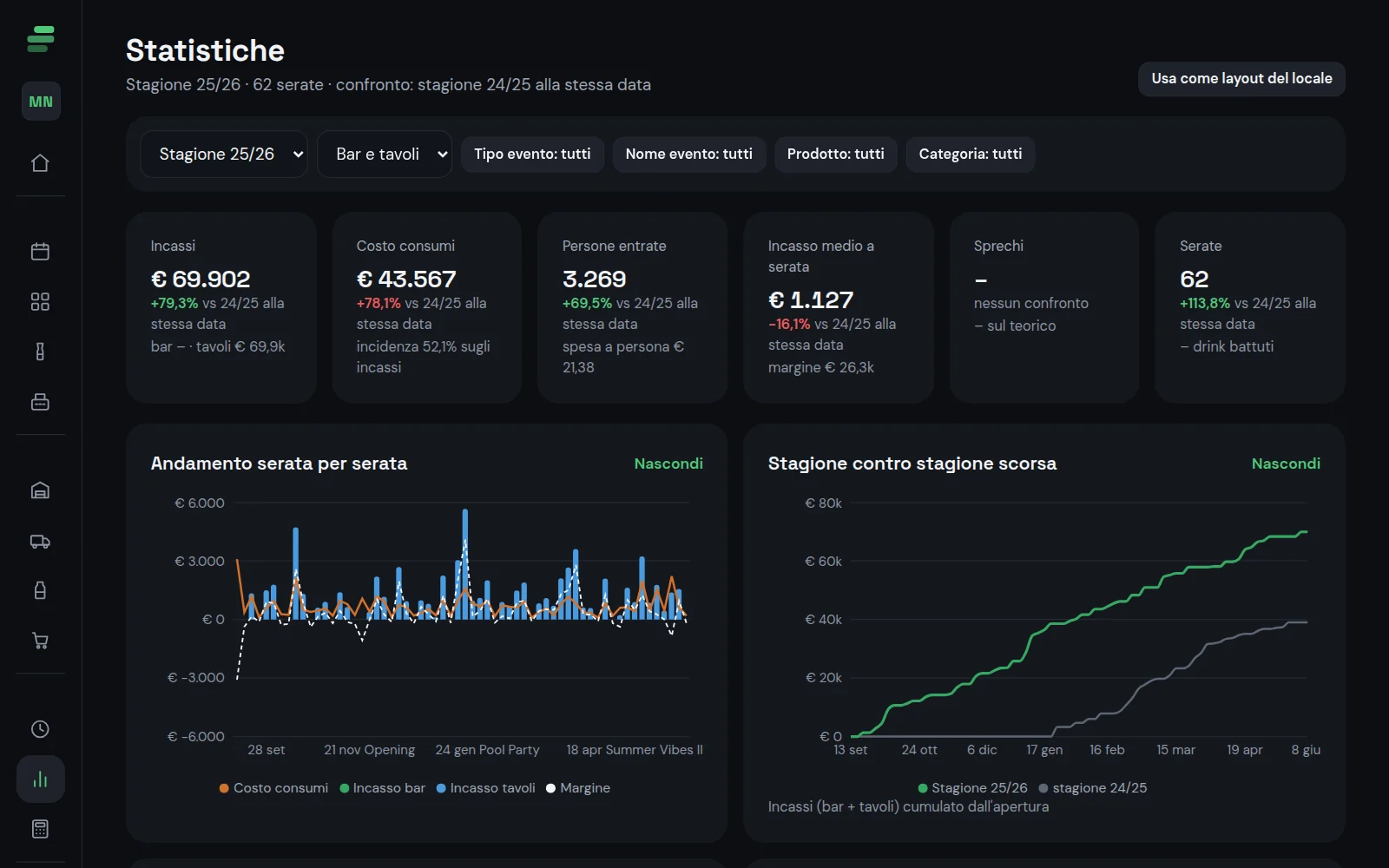Open the Categoria: tutti filter
Screen dimensions: 1389x868
[x=971, y=155]
